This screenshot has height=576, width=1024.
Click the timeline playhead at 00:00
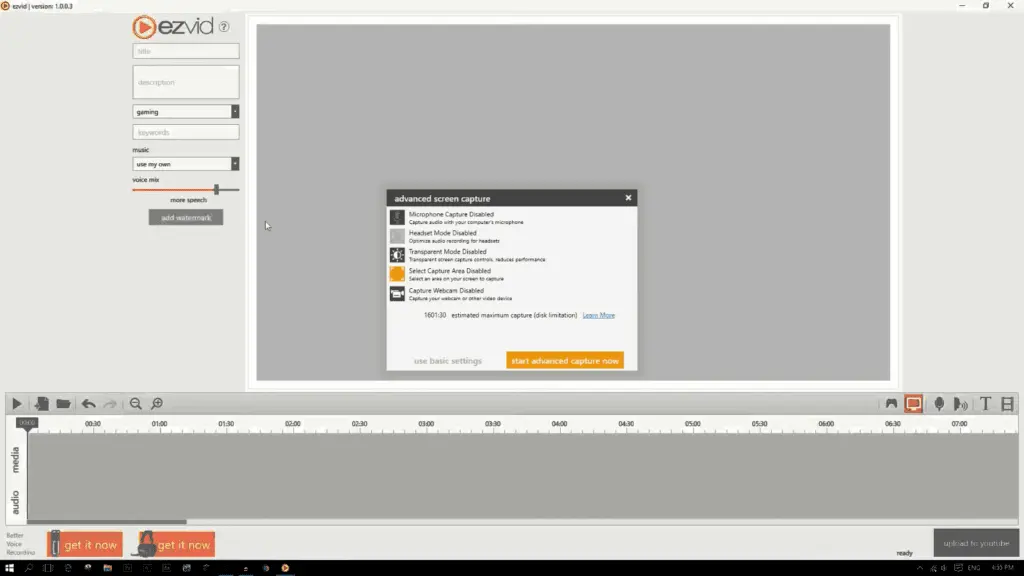pyautogui.click(x=27, y=423)
